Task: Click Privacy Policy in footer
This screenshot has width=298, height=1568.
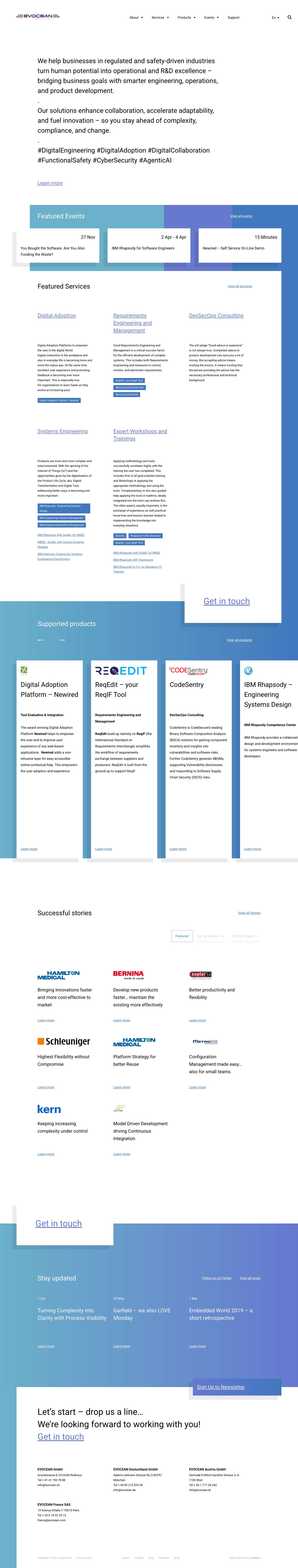Action: [x=84, y=1558]
